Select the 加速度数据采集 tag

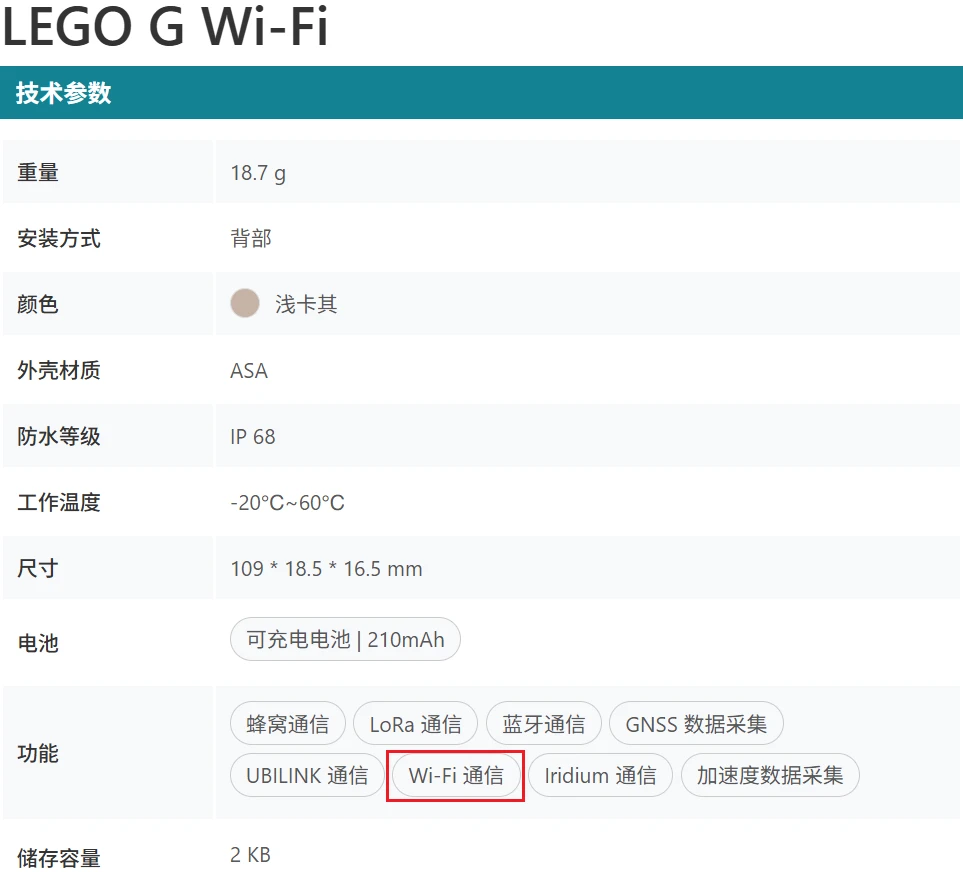coord(770,775)
